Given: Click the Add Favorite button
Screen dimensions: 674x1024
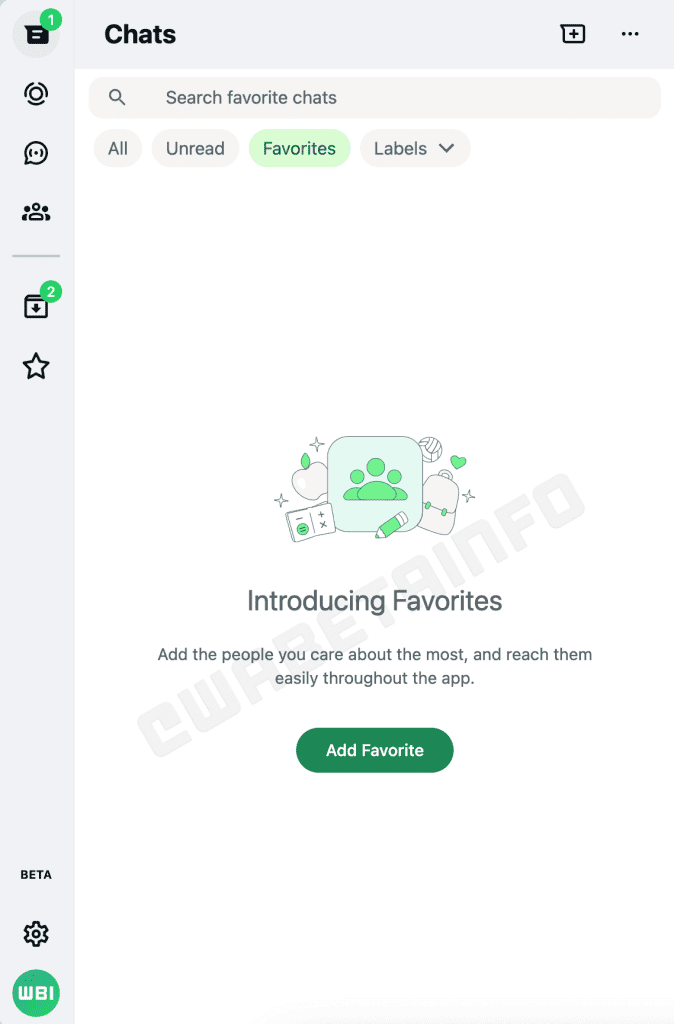Looking at the screenshot, I should pyautogui.click(x=375, y=750).
